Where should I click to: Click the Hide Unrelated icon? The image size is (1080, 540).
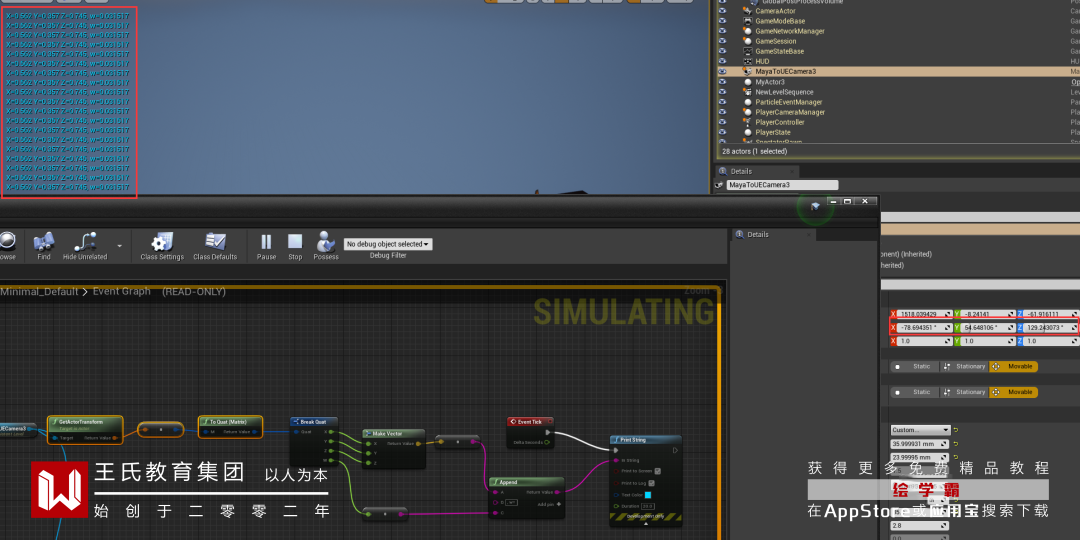85,246
